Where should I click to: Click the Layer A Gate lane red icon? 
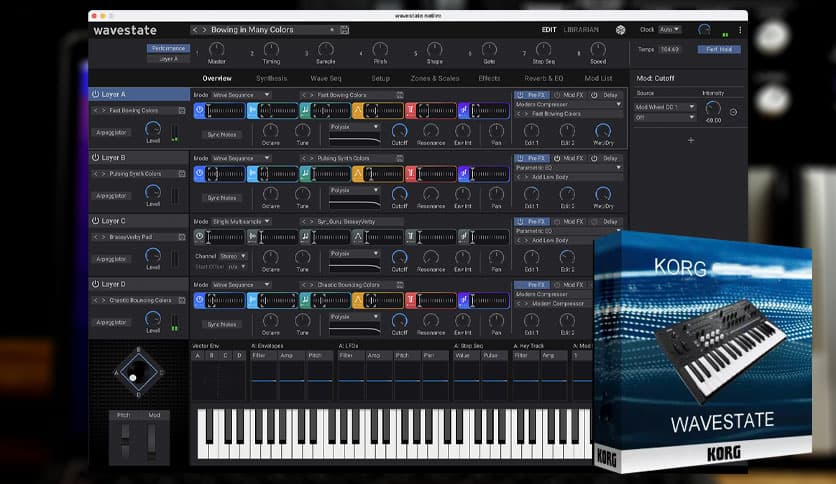pyautogui.click(x=410, y=110)
